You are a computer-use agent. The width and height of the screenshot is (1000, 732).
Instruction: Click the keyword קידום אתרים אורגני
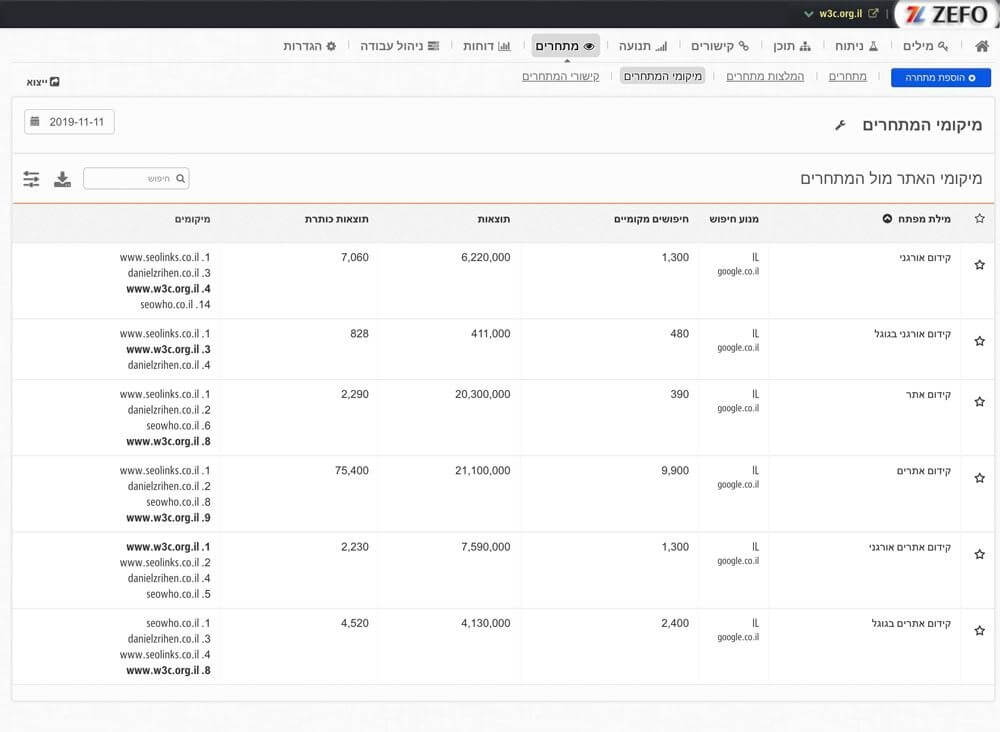point(910,547)
